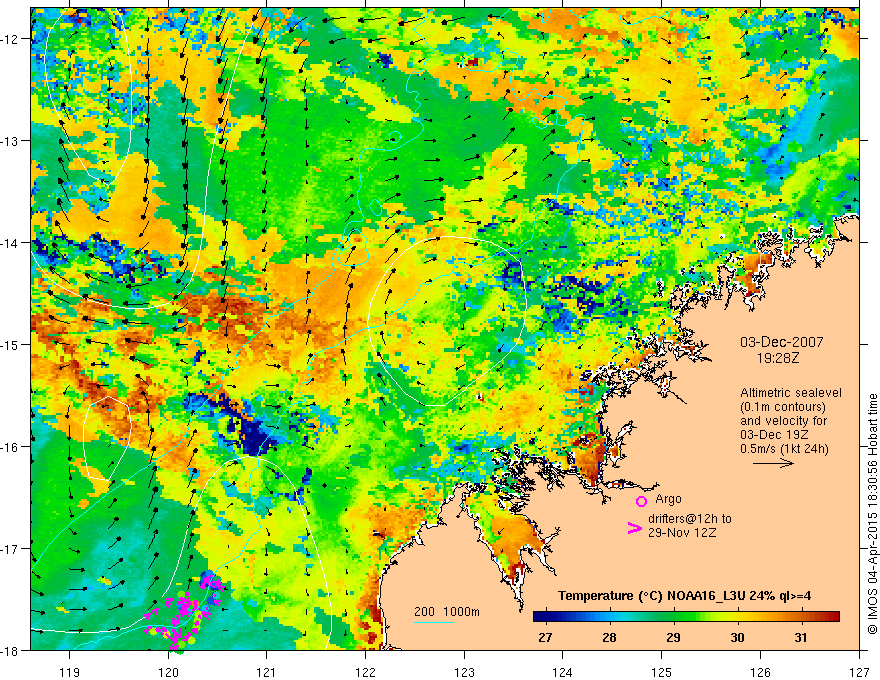880x680 pixels.
Task: Click longitude axis label 124
Action: pyautogui.click(x=563, y=672)
